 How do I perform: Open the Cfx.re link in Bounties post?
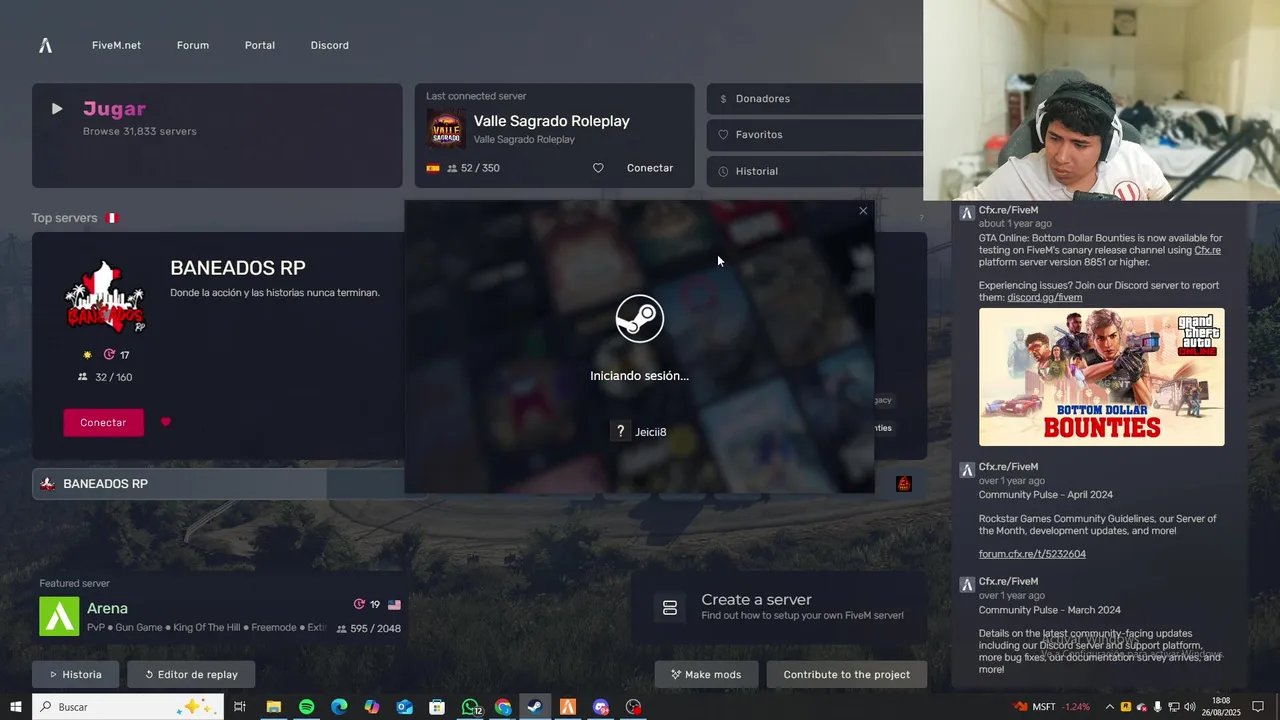(1207, 250)
